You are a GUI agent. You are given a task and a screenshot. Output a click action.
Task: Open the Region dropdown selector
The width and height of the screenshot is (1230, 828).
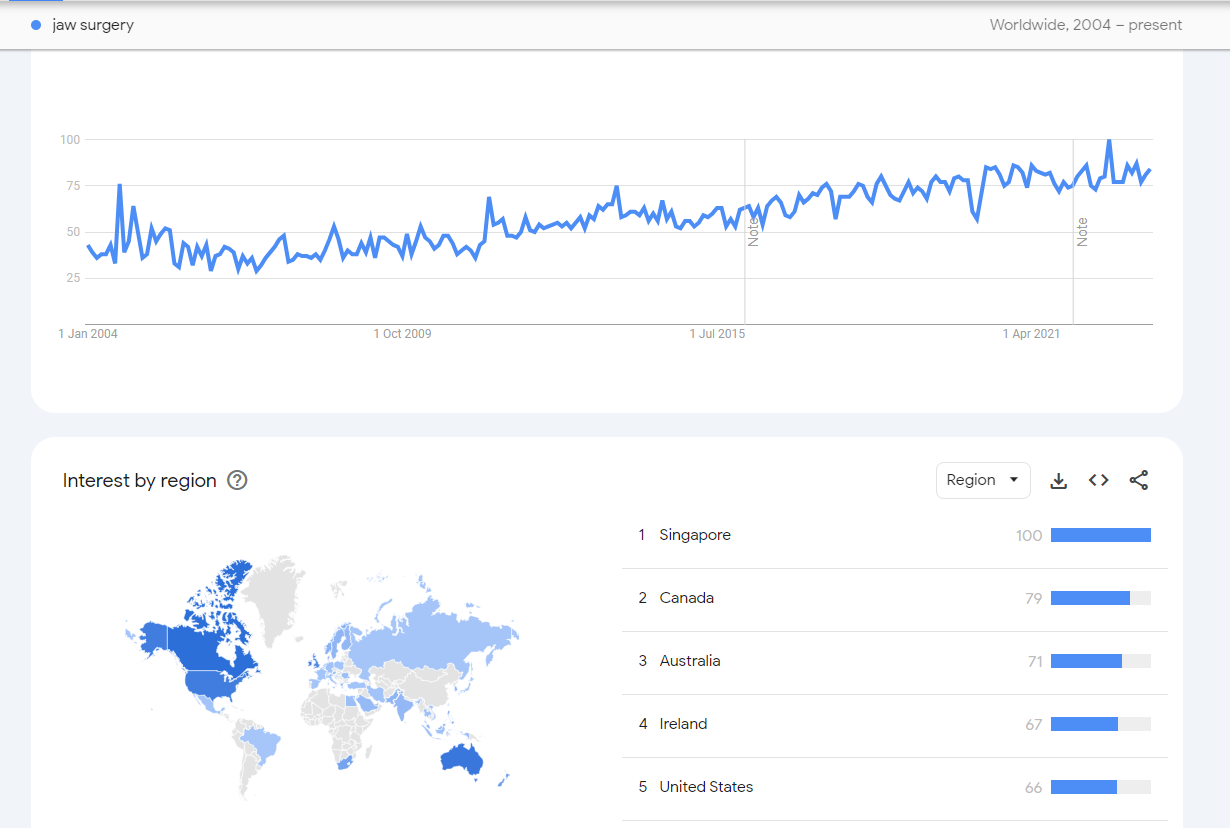point(983,481)
